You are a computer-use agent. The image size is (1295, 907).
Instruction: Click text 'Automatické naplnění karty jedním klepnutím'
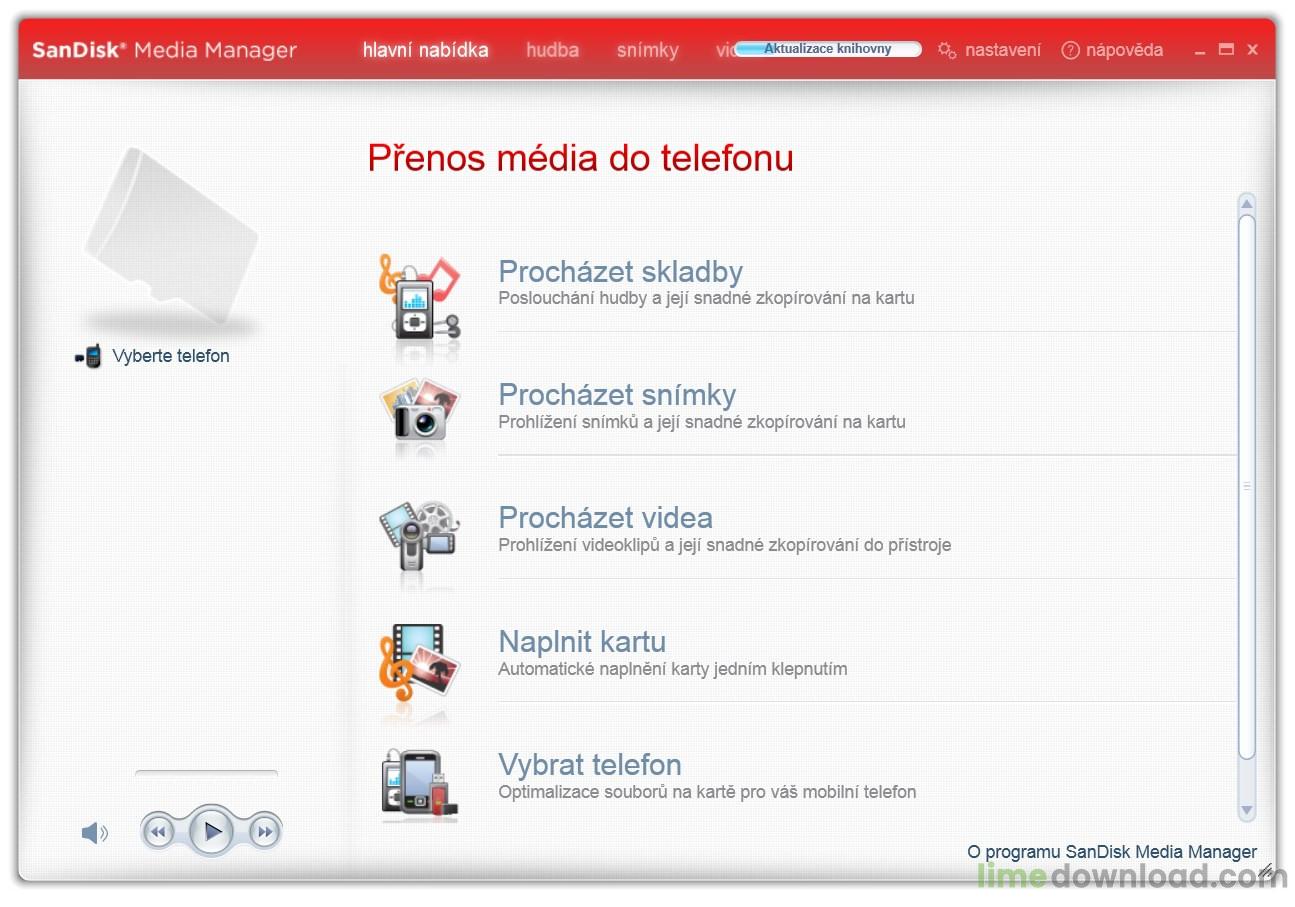pyautogui.click(x=673, y=669)
